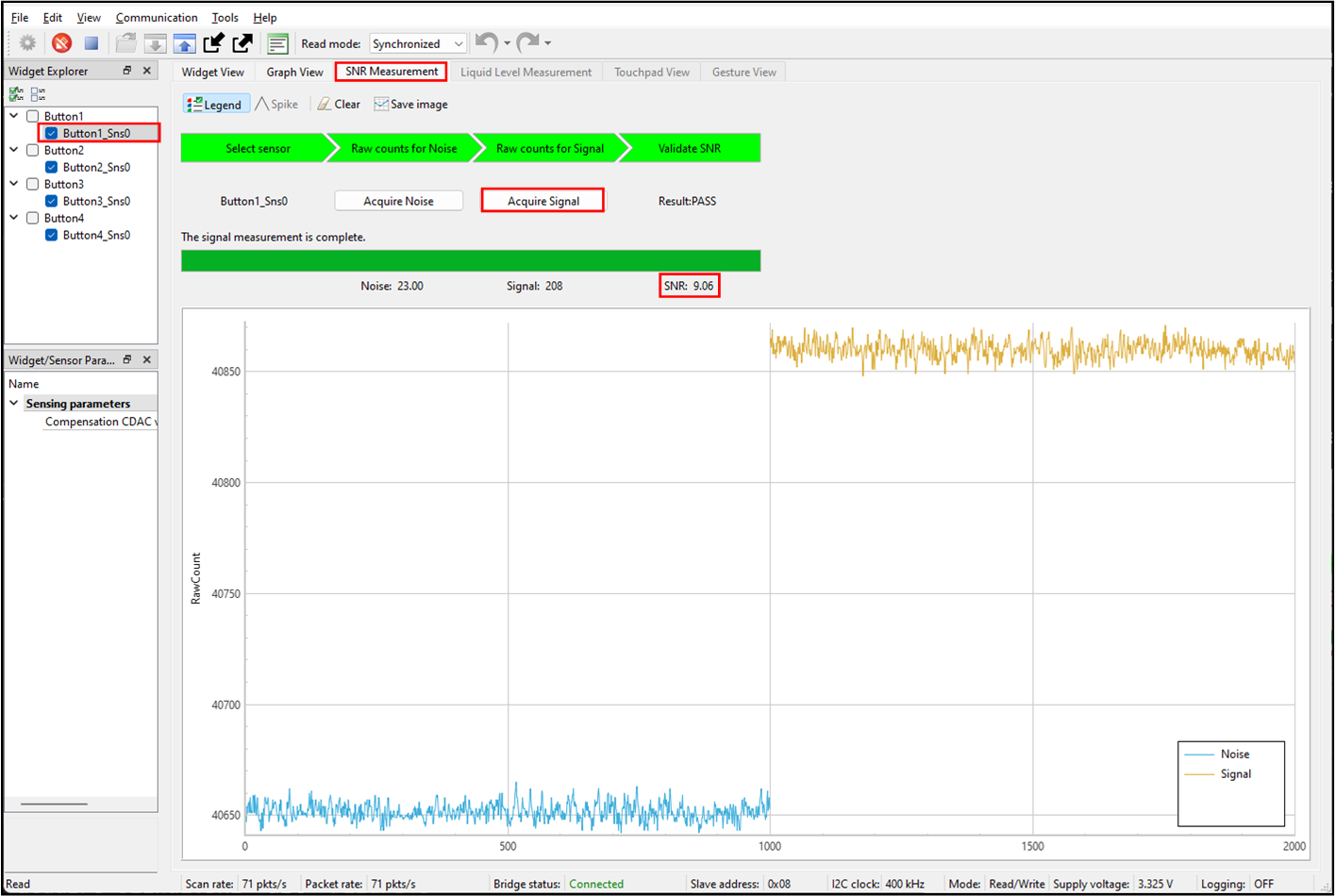Open the tuner communication setup gear icon
The width and height of the screenshot is (1335, 896).
point(28,43)
